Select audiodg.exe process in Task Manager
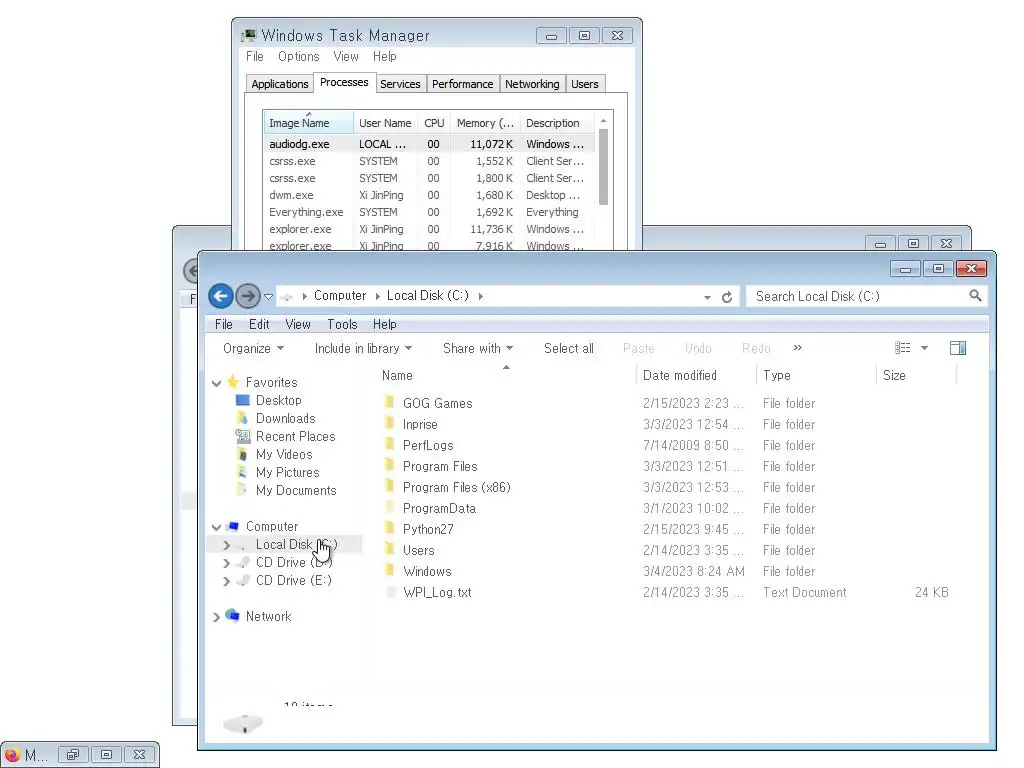Viewport: 1024px width, 768px height. coord(429,144)
